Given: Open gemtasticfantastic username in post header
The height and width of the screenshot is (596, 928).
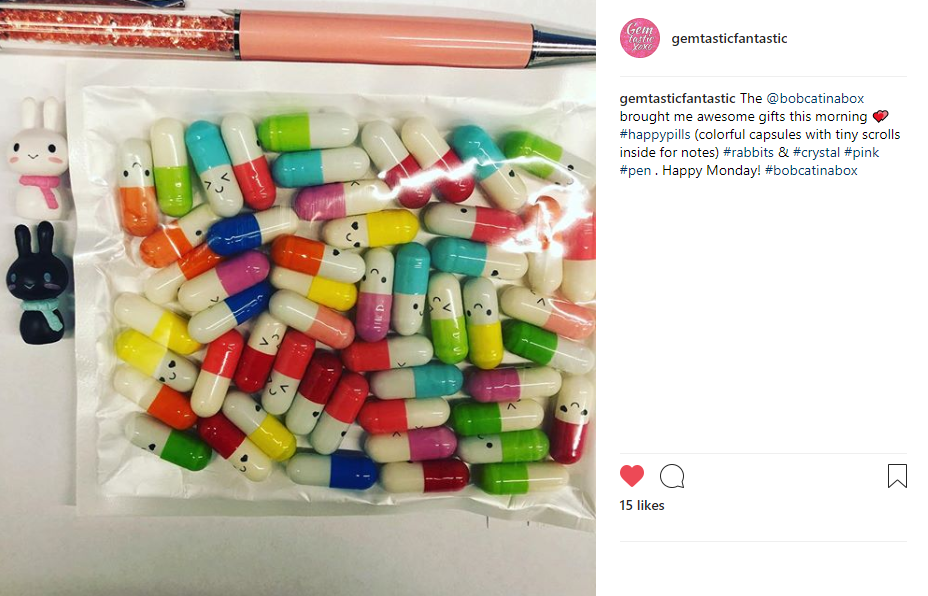Looking at the screenshot, I should [x=729, y=38].
